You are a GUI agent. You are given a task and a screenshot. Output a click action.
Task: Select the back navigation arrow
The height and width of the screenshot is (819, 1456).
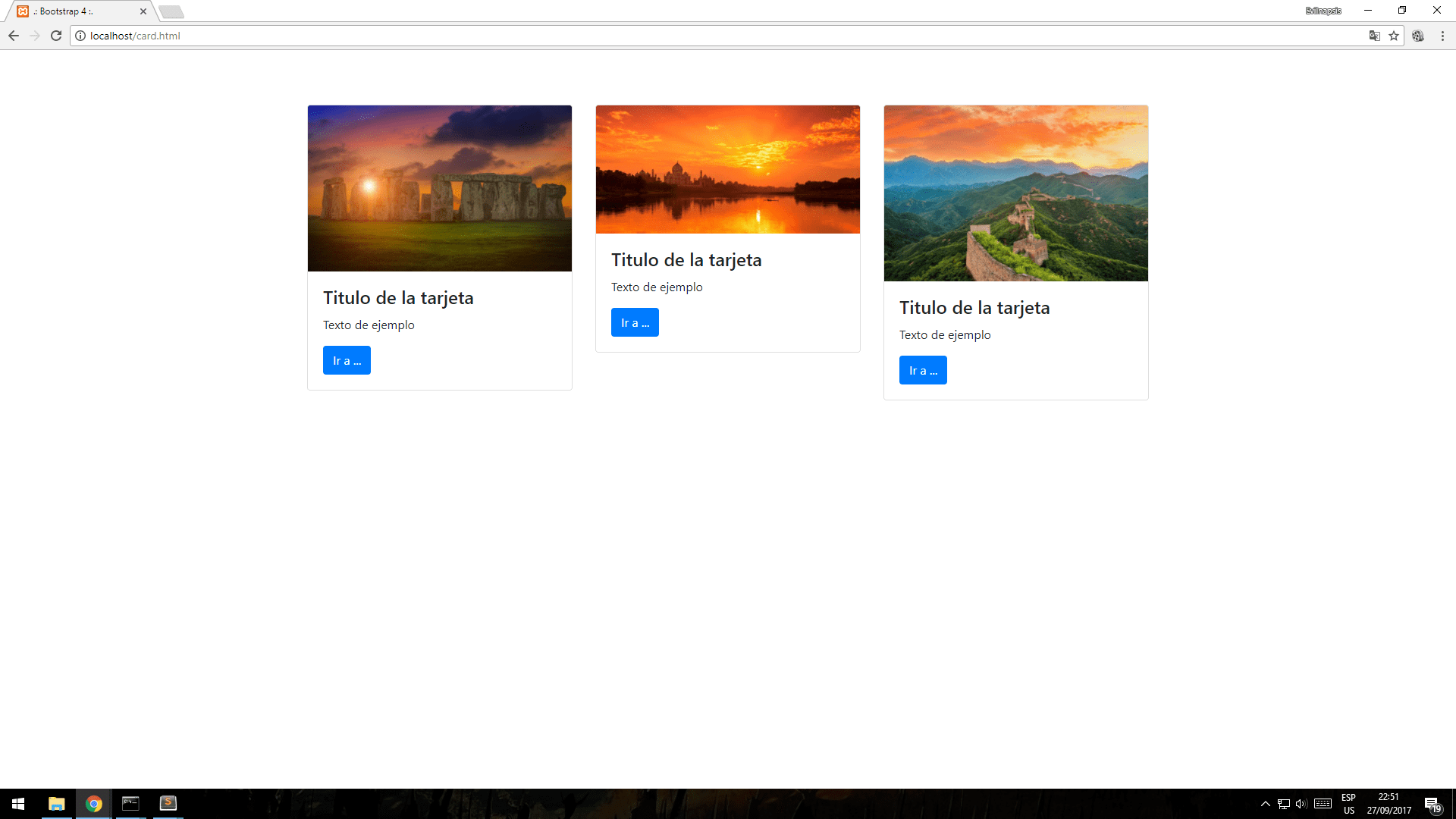(14, 35)
